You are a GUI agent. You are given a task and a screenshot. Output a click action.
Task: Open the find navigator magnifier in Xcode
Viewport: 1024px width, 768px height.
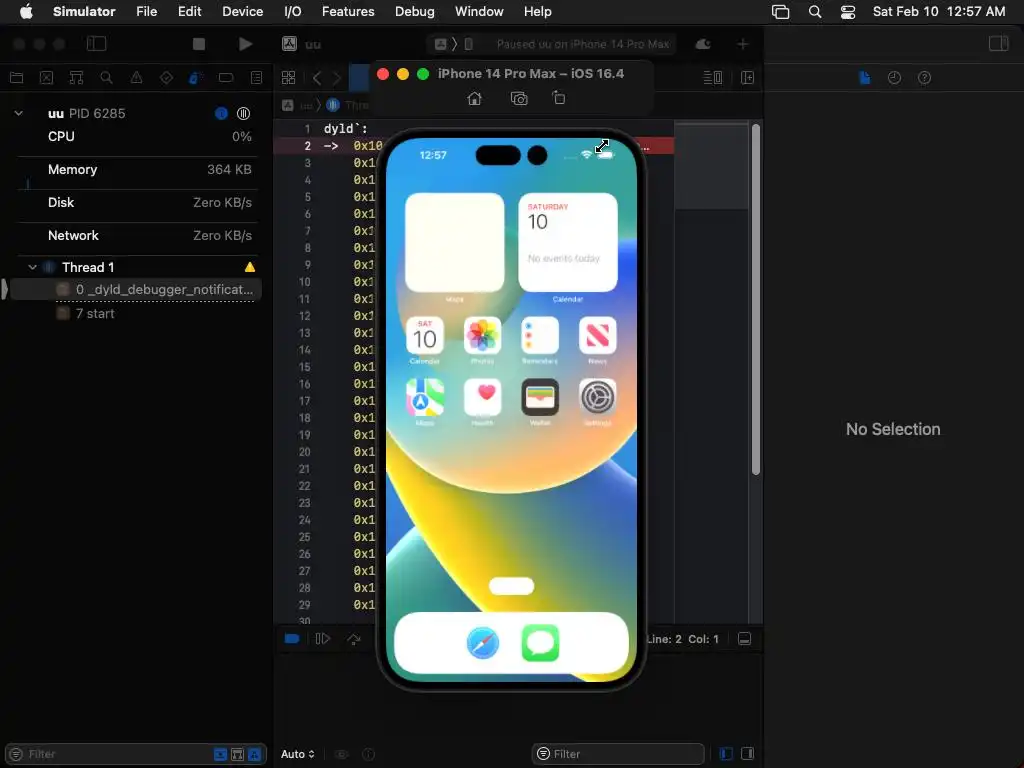[106, 78]
